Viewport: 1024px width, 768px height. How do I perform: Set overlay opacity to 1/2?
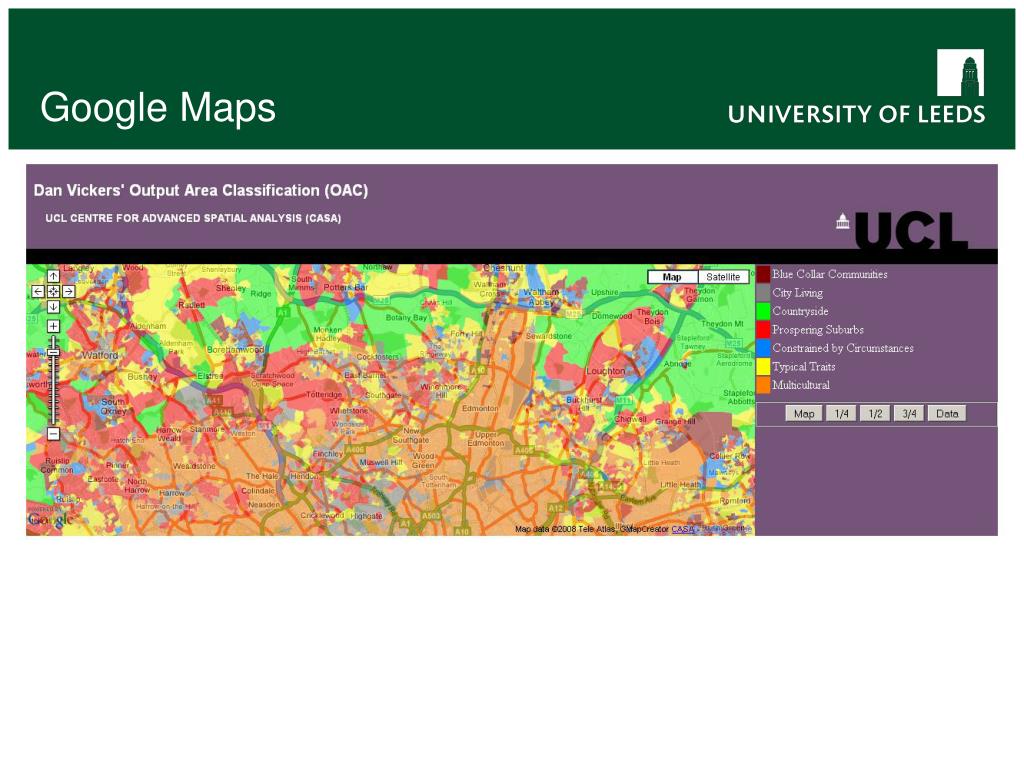pyautogui.click(x=875, y=413)
